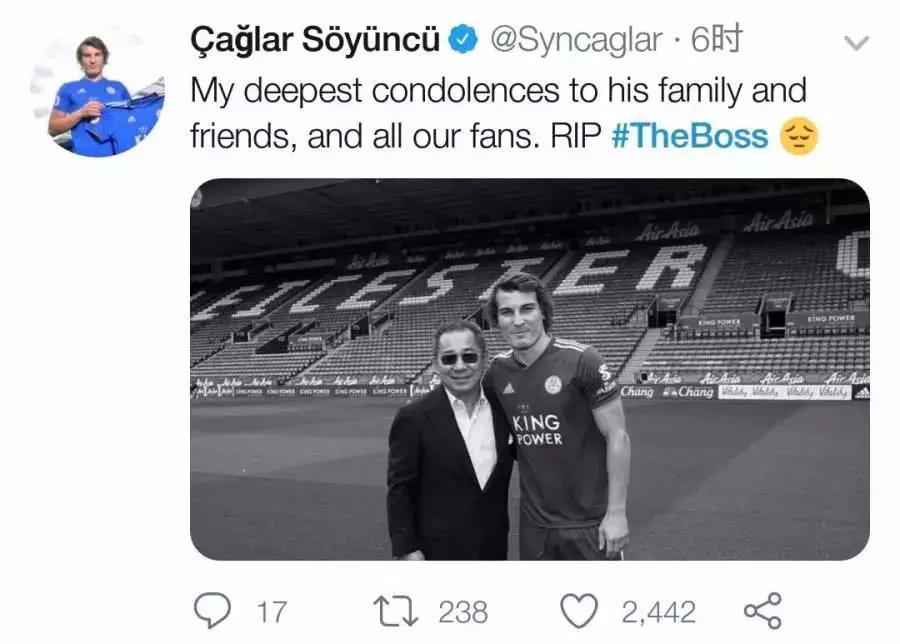Like the tweet with the heart icon
This screenshot has height=644, width=900.
(x=579, y=609)
